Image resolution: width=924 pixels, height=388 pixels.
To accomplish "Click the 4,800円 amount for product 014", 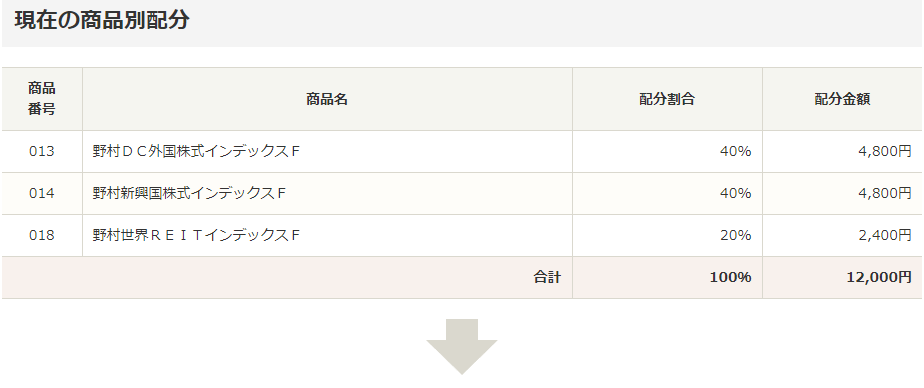I will pos(885,193).
